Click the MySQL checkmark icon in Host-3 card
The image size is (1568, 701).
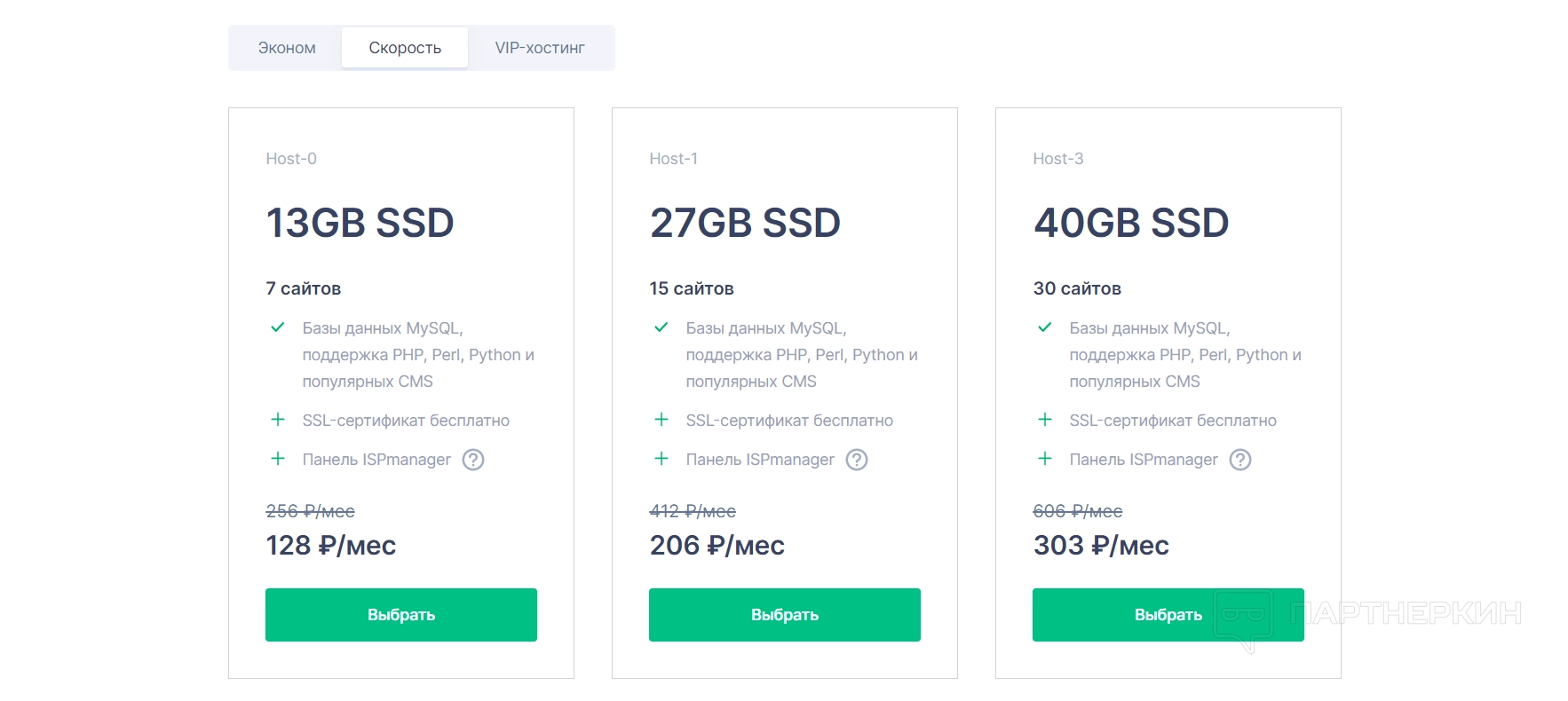pyautogui.click(x=1045, y=327)
